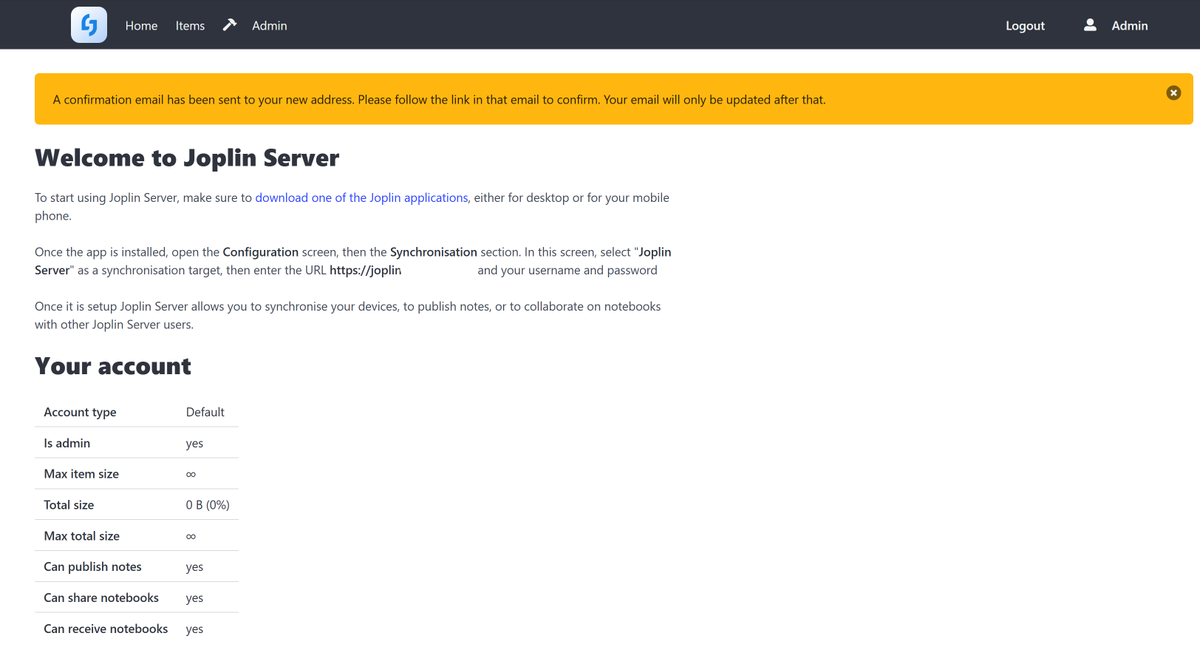Select the 'Can receive notebooks' label
This screenshot has width=1200, height=653.
click(x=106, y=629)
